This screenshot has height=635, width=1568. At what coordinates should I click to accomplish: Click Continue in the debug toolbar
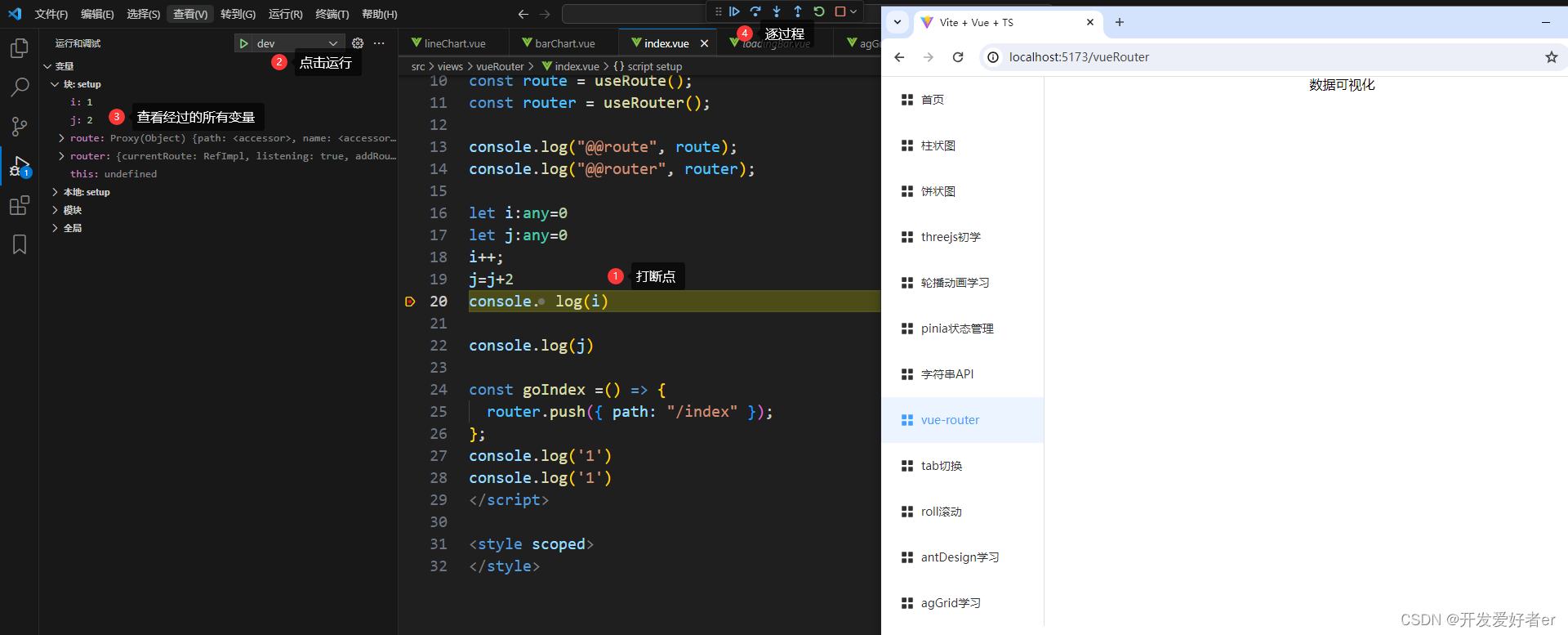coord(734,11)
